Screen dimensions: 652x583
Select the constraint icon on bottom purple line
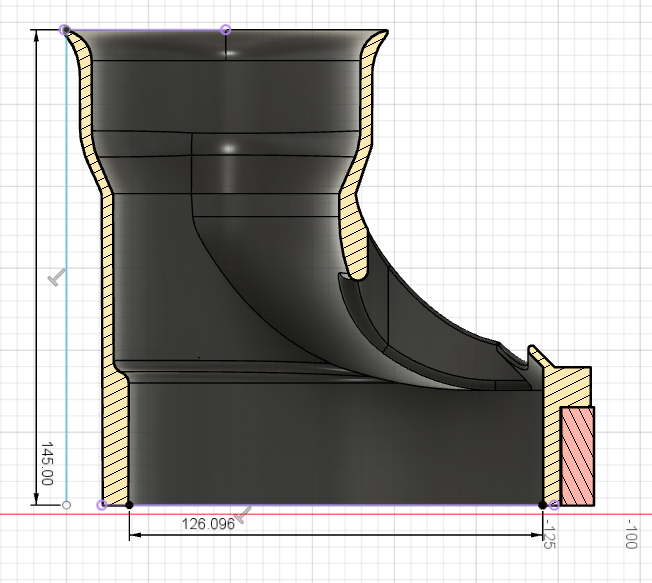click(x=243, y=514)
